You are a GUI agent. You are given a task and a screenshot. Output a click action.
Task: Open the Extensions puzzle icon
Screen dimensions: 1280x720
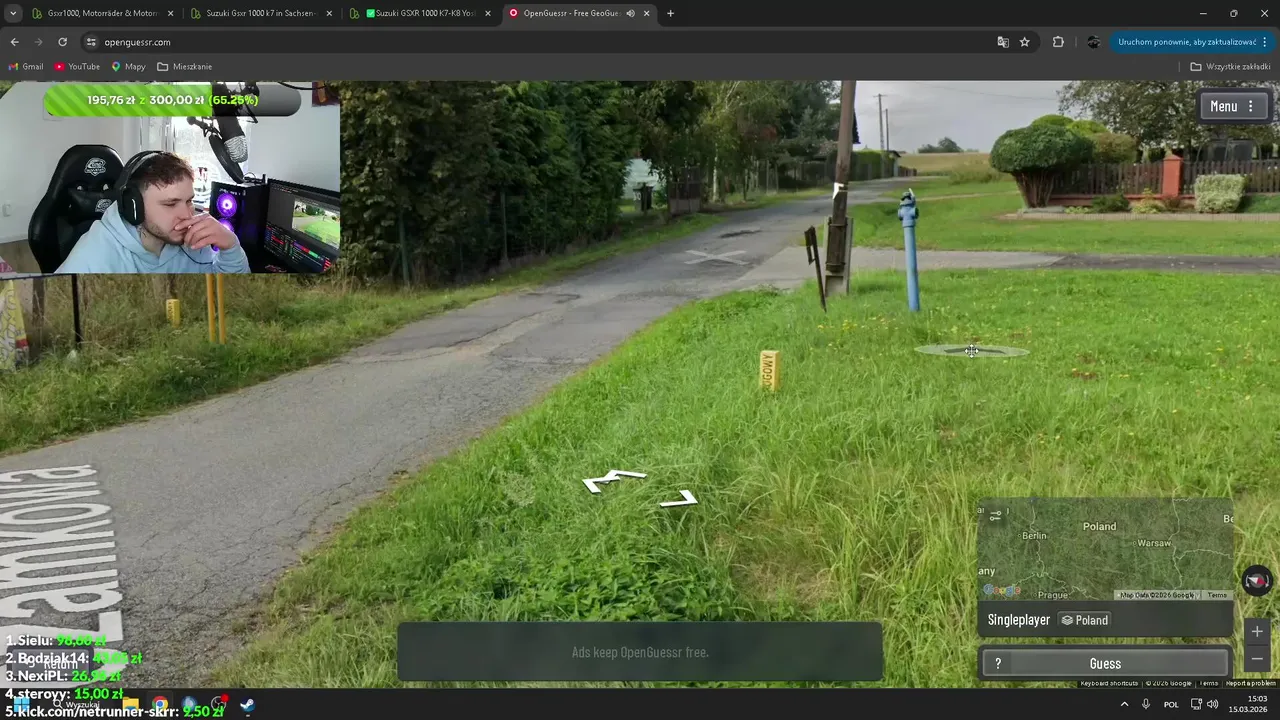[1058, 42]
